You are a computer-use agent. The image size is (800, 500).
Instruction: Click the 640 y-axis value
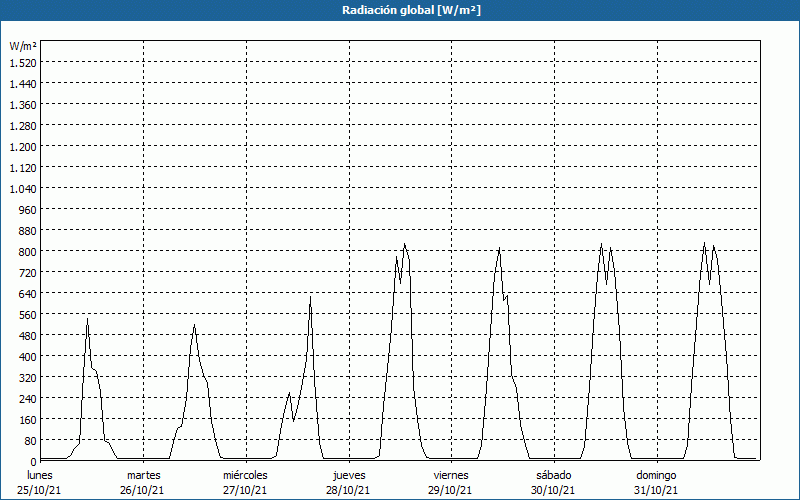tap(28, 293)
